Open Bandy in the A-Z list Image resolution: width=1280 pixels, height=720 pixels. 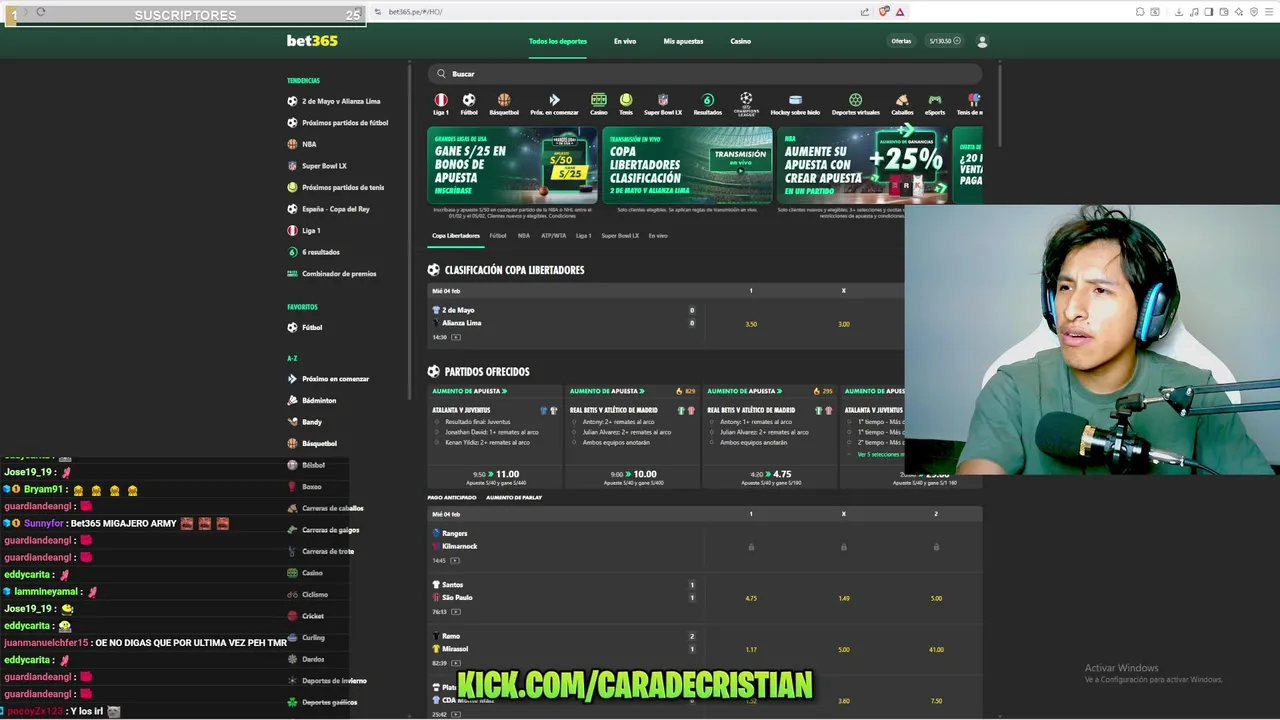point(312,422)
